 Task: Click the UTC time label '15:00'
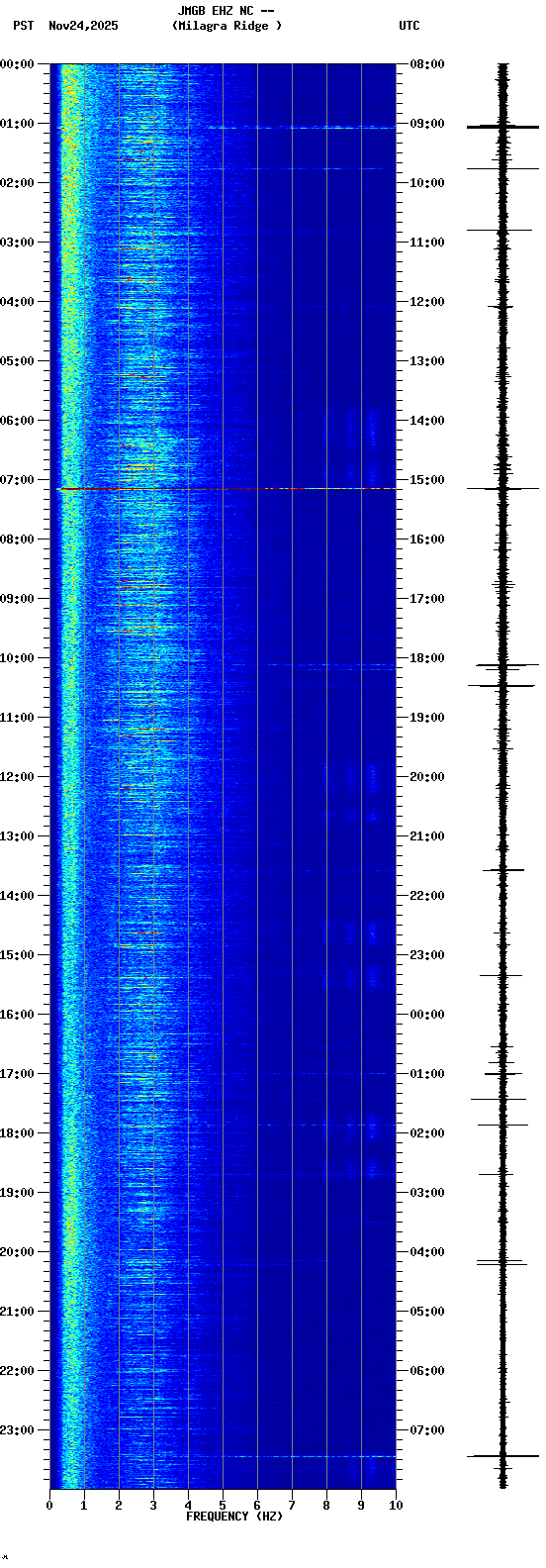pos(427,480)
